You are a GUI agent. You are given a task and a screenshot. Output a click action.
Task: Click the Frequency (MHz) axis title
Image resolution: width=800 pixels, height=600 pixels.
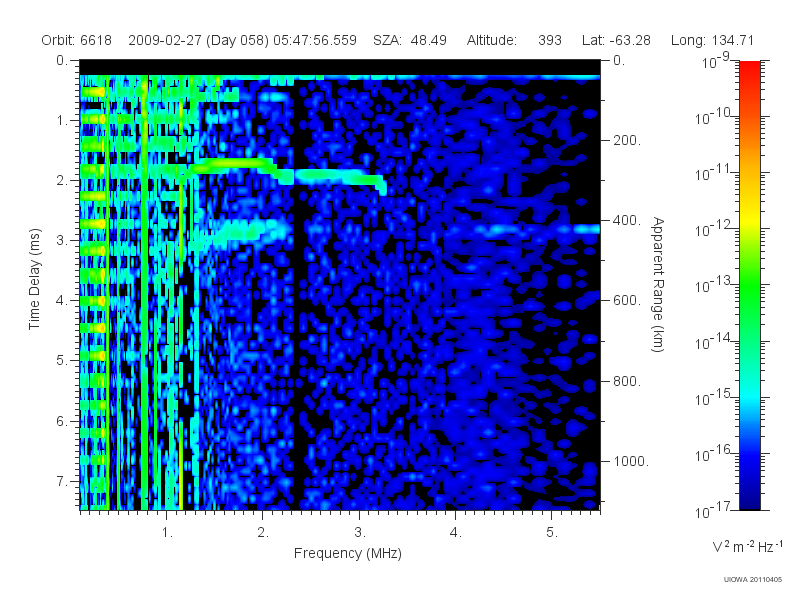coord(347,554)
